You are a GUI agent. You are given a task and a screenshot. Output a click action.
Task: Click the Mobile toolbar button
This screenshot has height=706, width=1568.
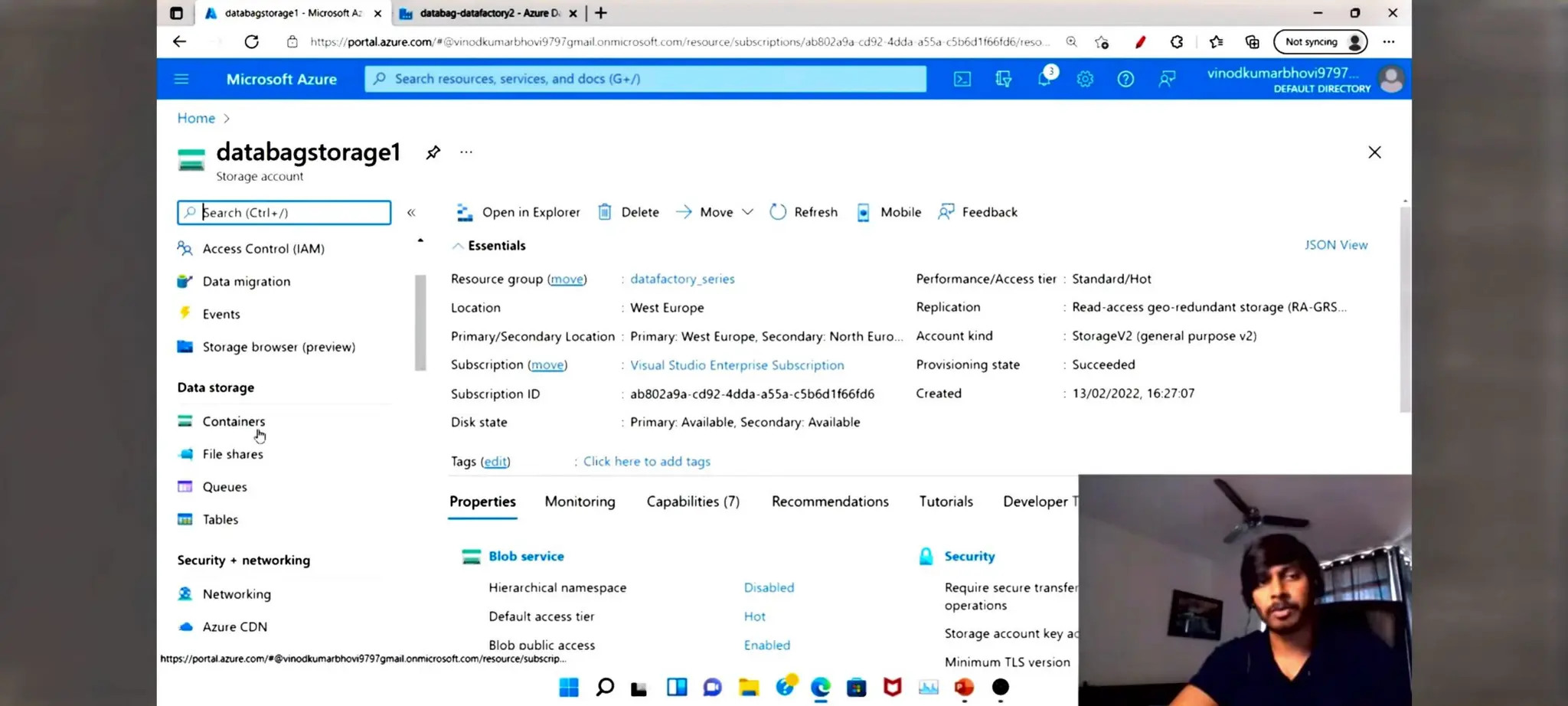[x=889, y=212]
